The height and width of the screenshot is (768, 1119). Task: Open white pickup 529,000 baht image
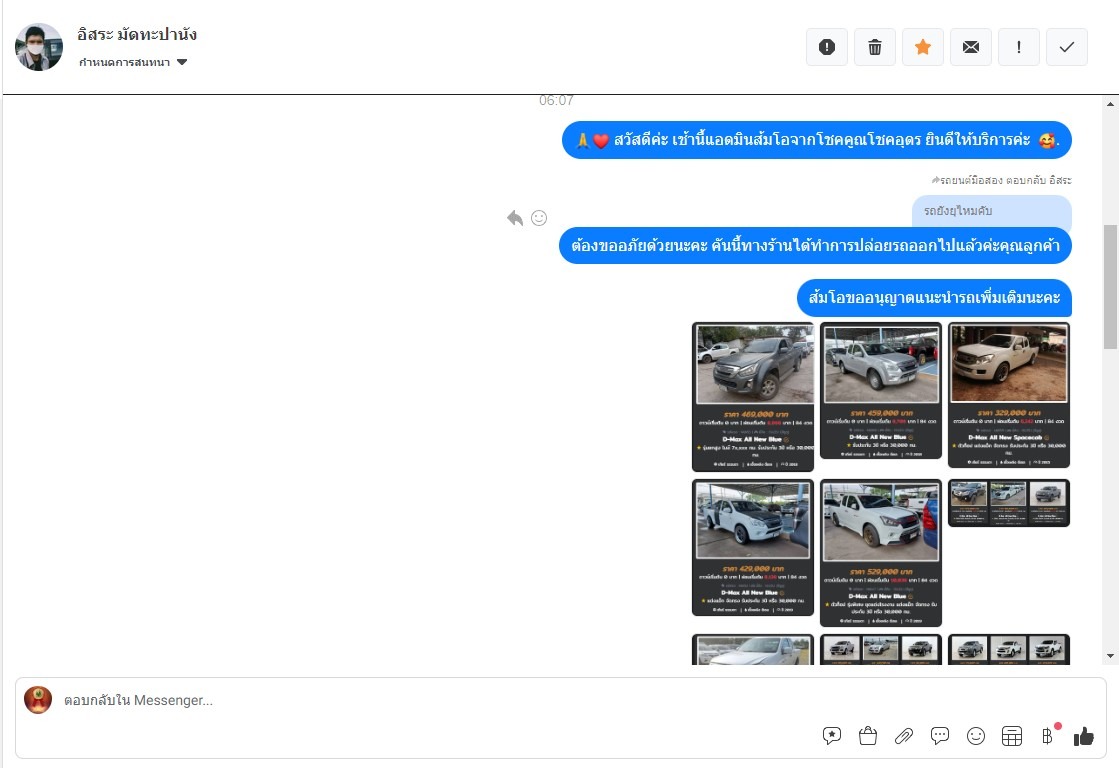881,552
